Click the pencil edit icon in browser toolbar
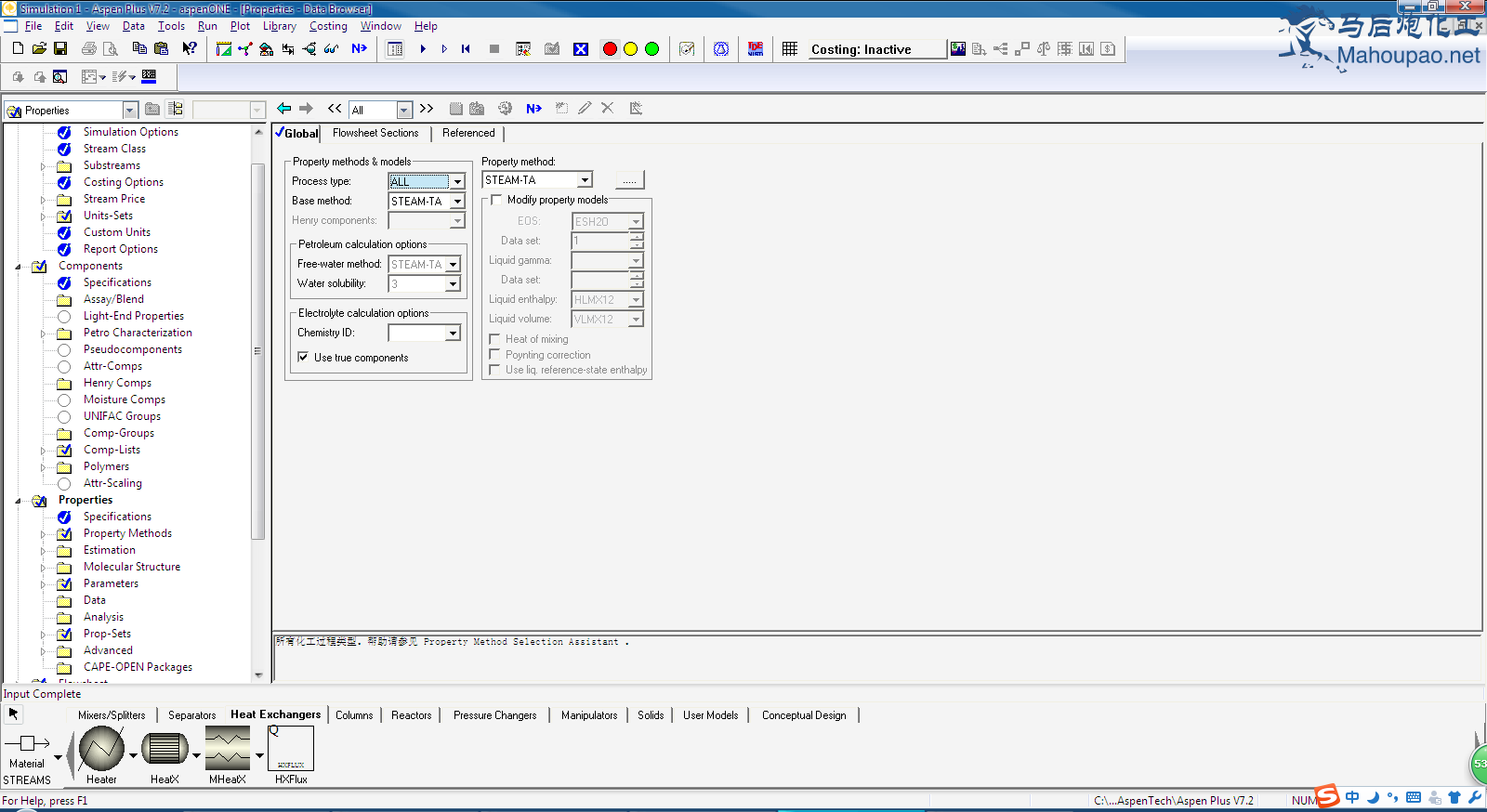This screenshot has width=1487, height=812. [x=585, y=109]
